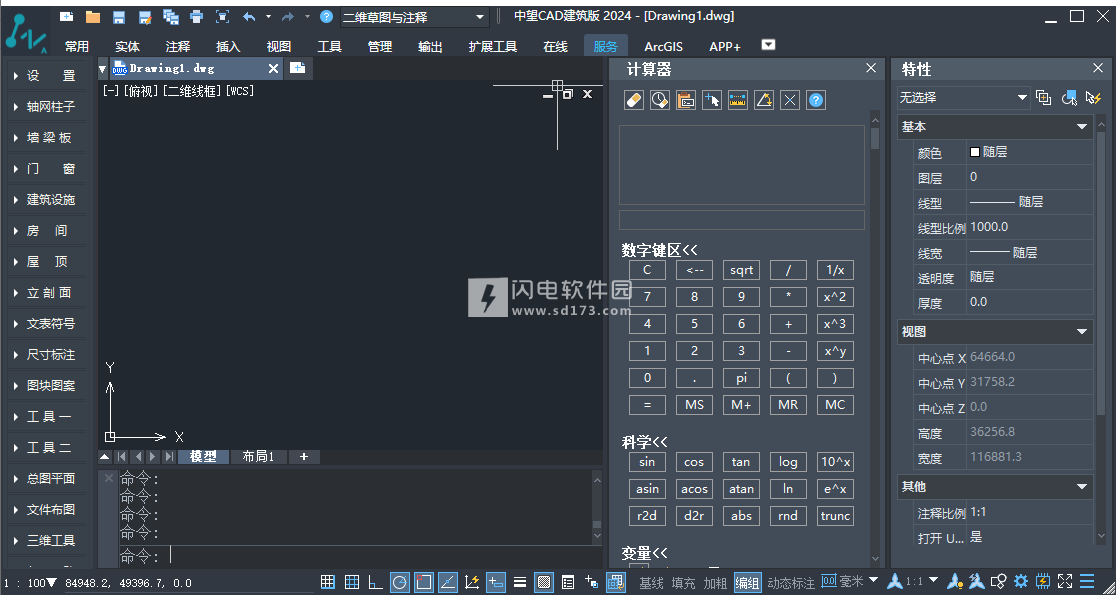Click the calculator C clear button
Viewport: 1116px width, 595px height.
[x=647, y=270]
